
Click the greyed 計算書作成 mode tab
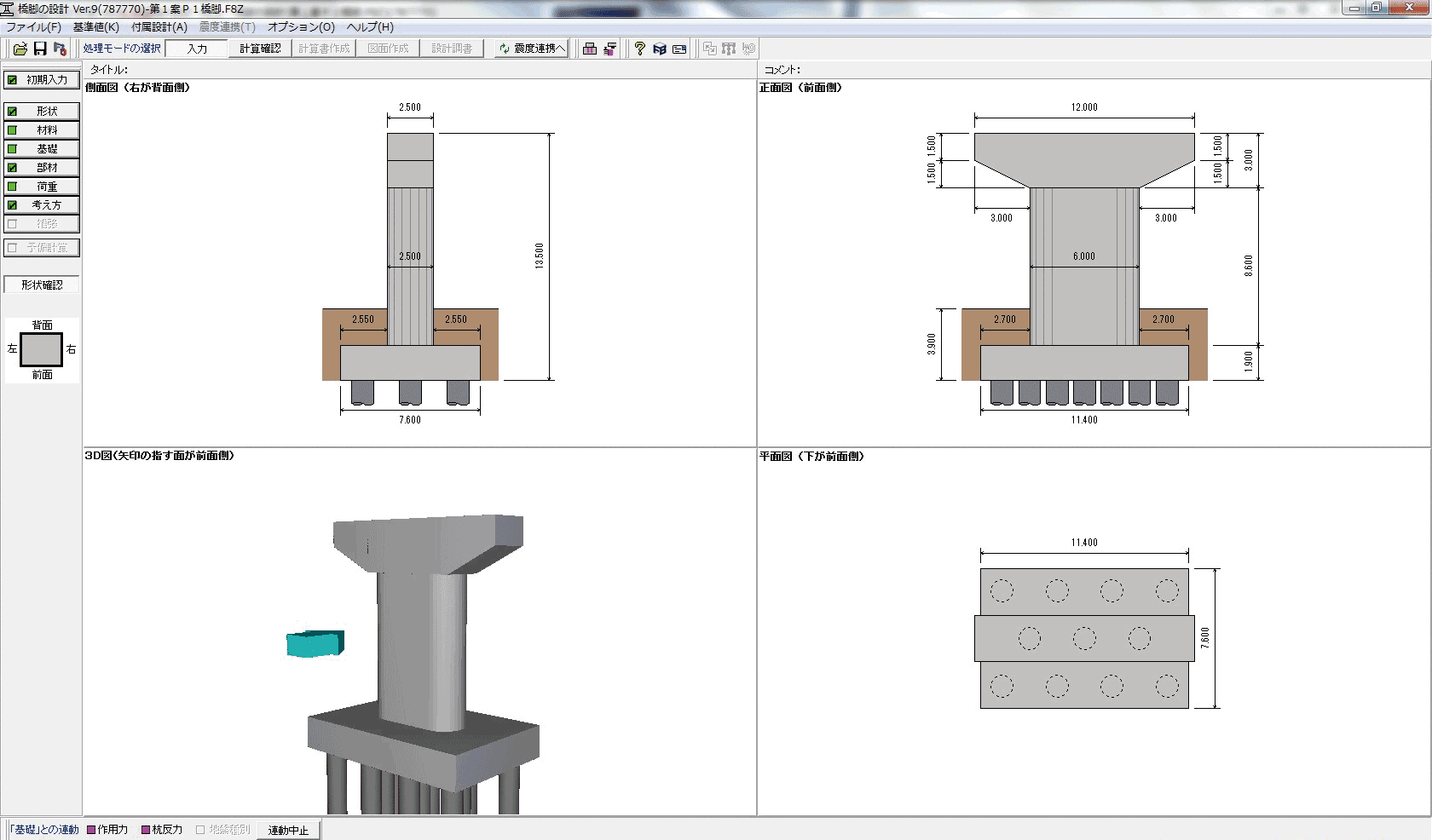pos(324,49)
